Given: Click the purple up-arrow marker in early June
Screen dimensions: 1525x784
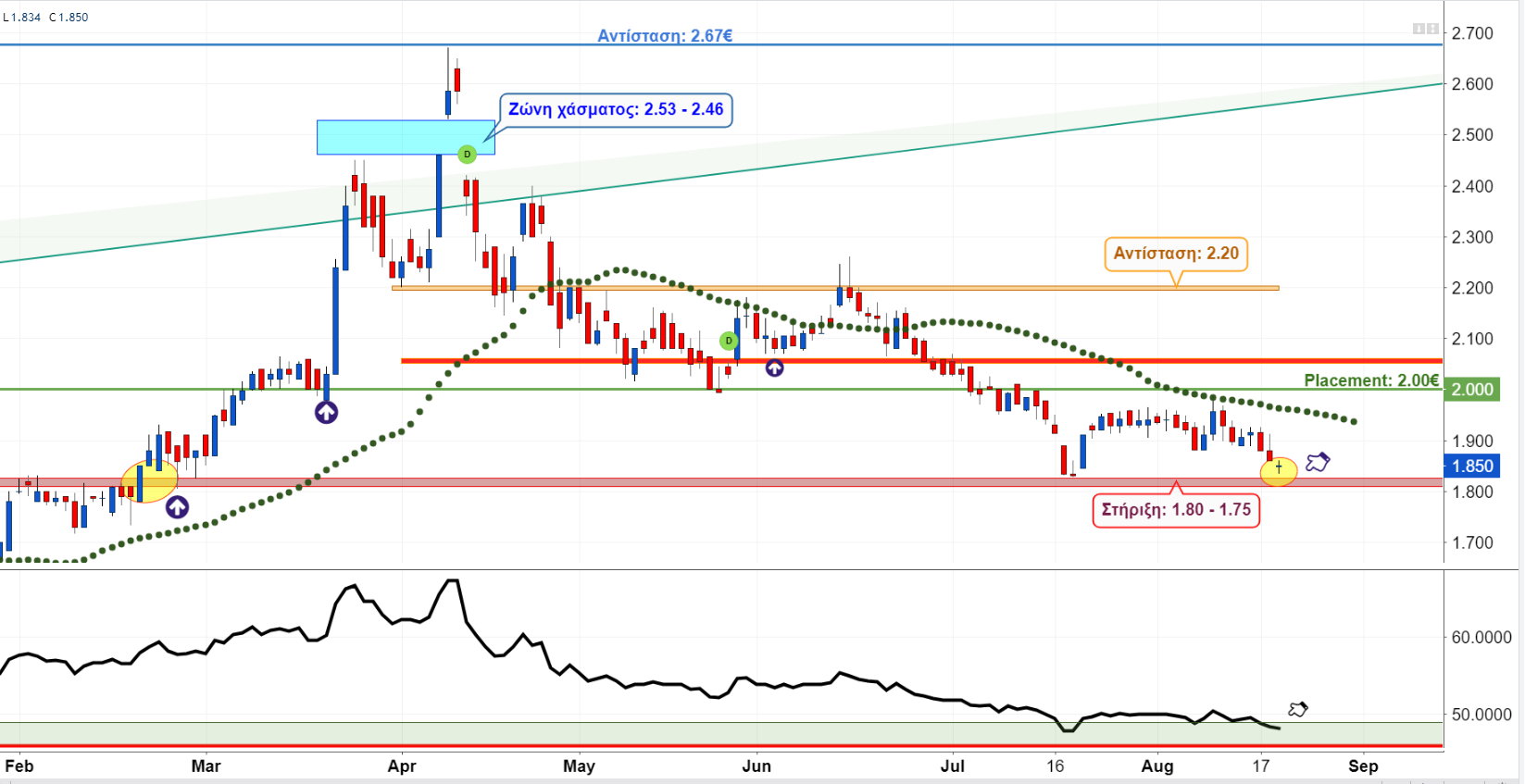Looking at the screenshot, I should click(x=774, y=368).
